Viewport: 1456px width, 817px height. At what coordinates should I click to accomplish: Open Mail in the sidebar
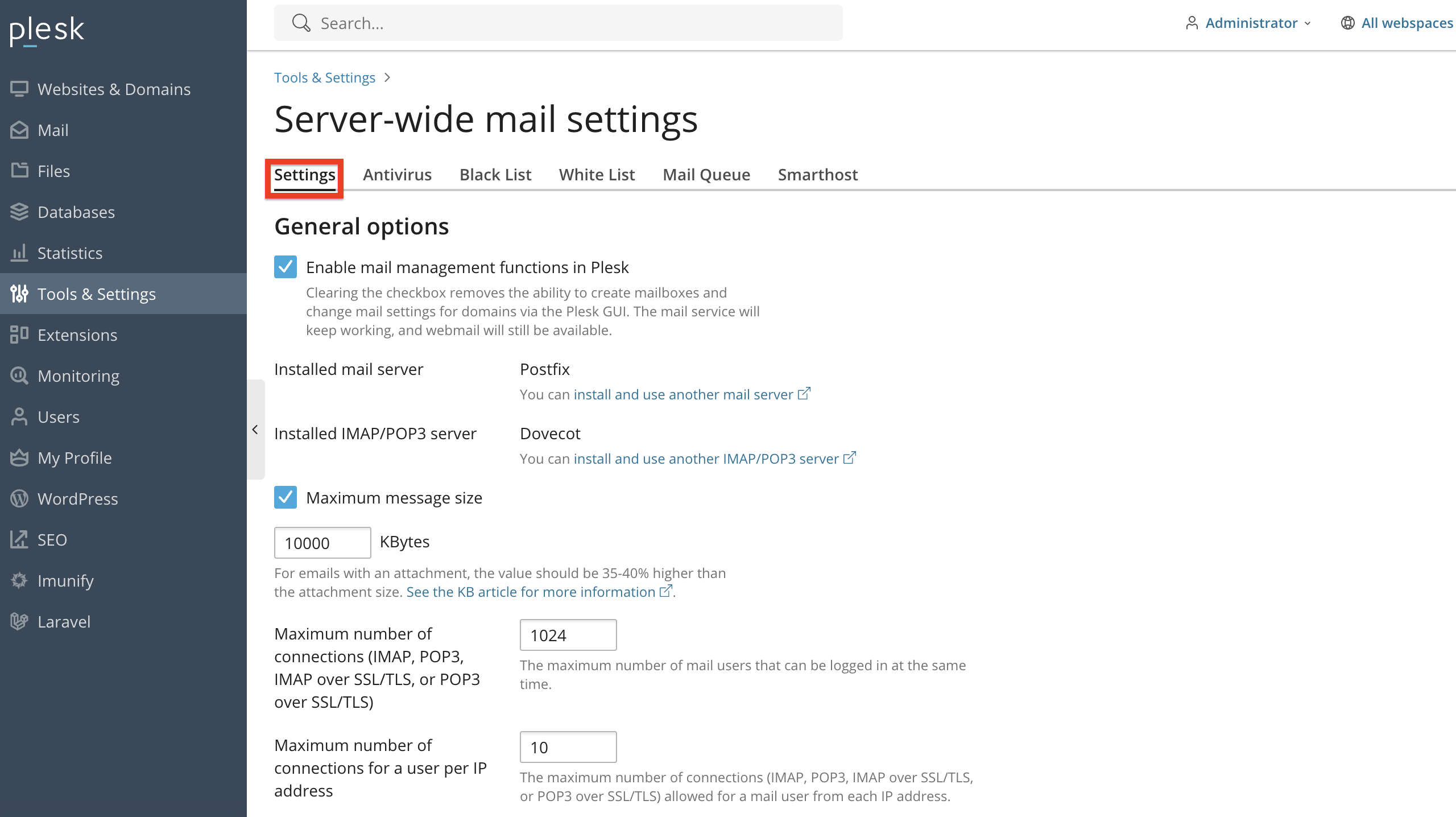point(123,130)
